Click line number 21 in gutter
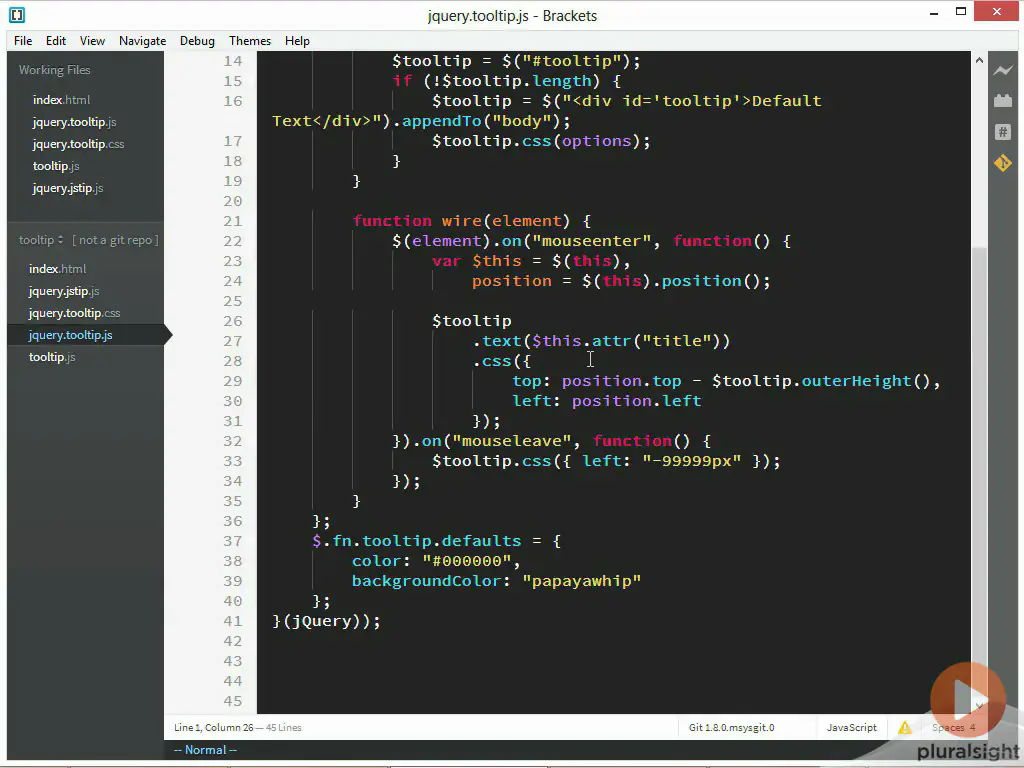The image size is (1024, 768). (232, 221)
